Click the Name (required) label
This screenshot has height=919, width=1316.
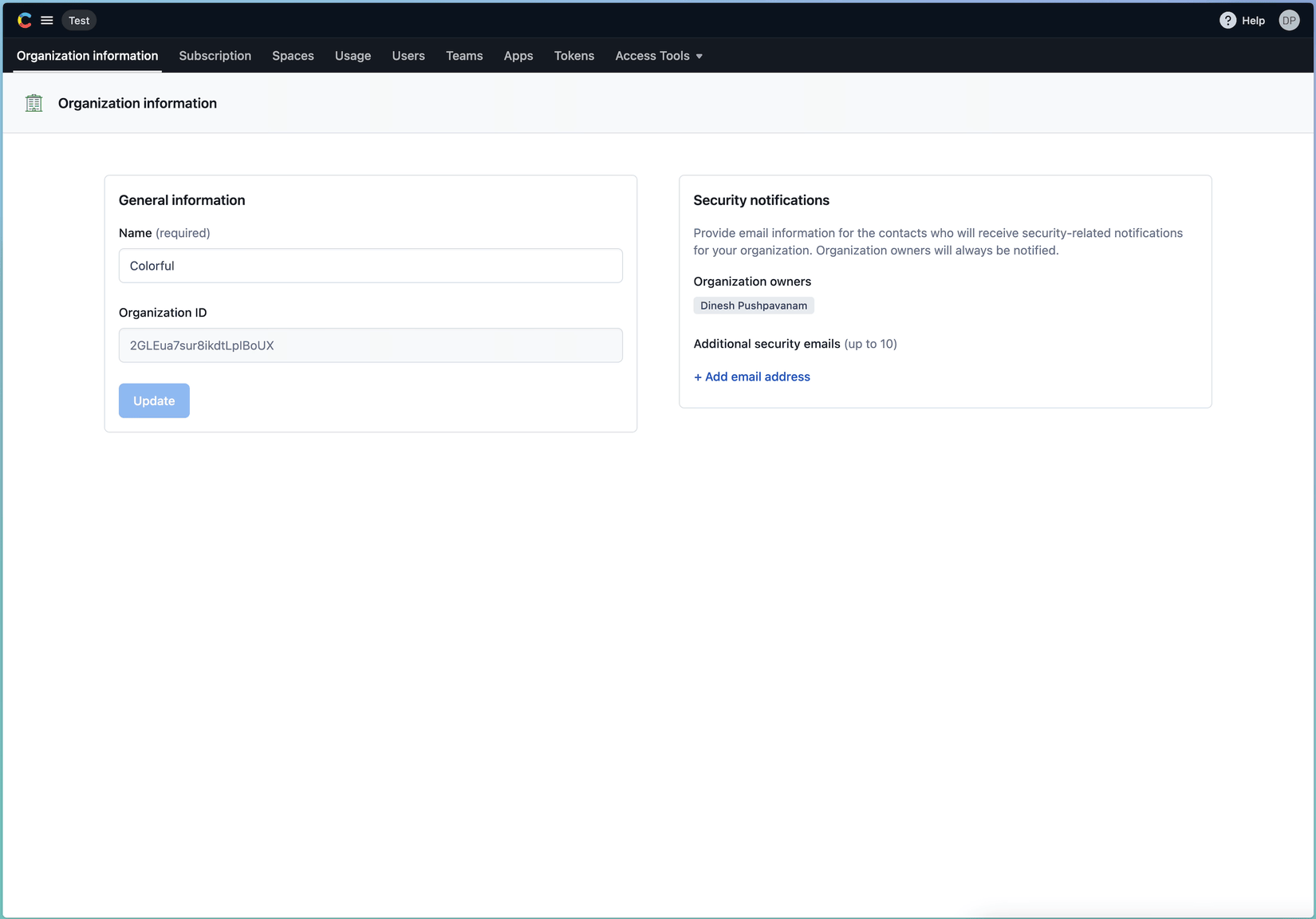point(164,233)
